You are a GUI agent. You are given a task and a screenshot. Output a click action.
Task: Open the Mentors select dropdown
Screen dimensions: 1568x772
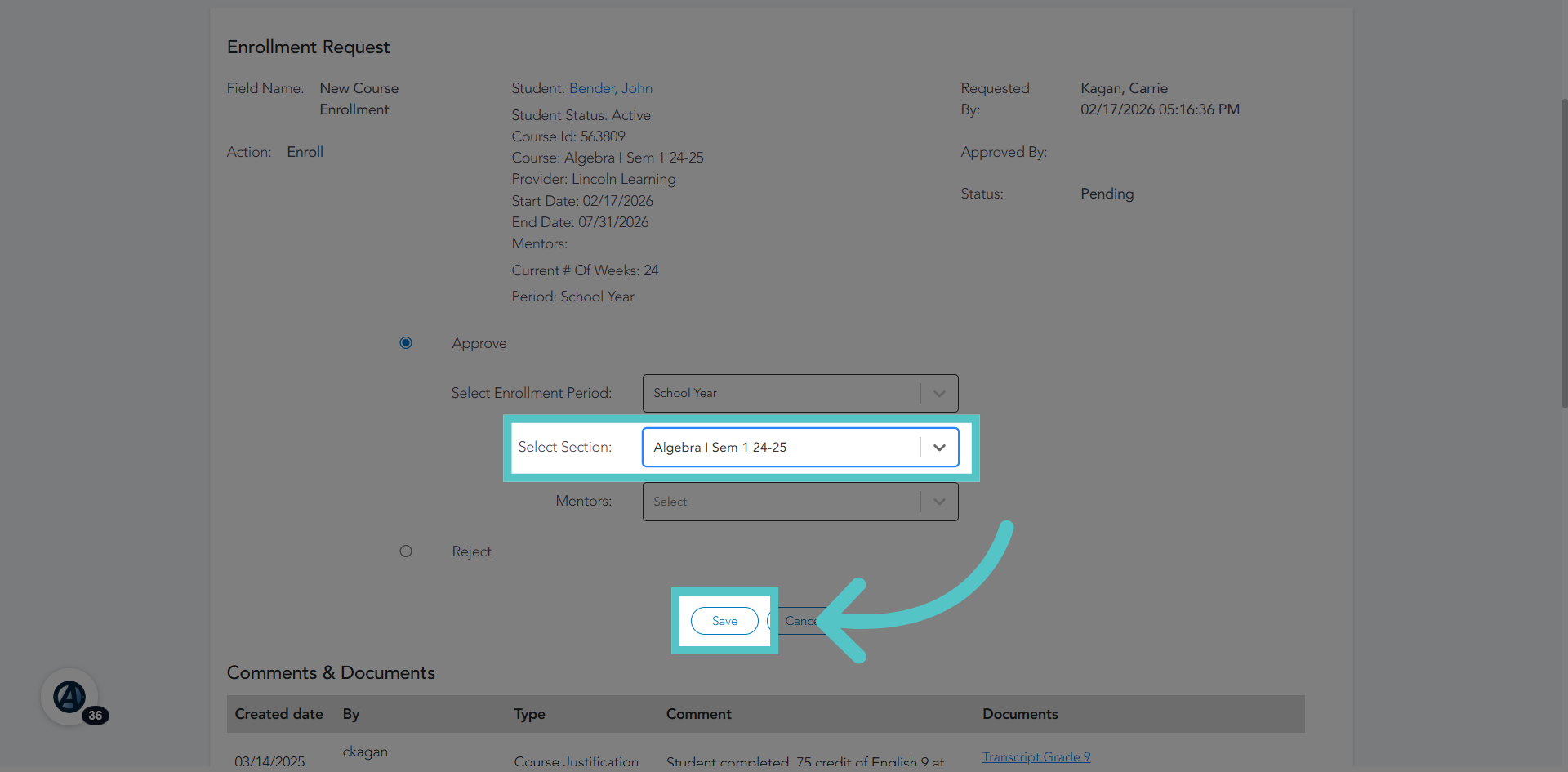coord(800,502)
